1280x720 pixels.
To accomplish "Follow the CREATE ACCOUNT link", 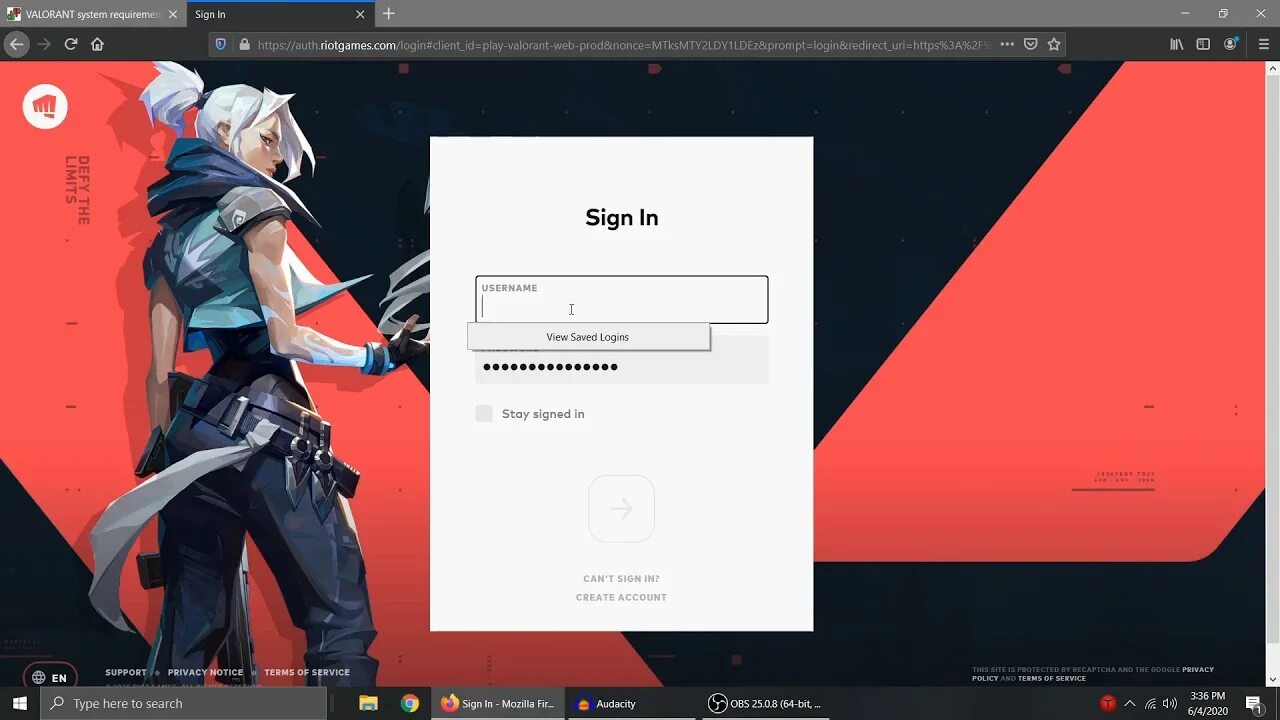I will tap(621, 597).
